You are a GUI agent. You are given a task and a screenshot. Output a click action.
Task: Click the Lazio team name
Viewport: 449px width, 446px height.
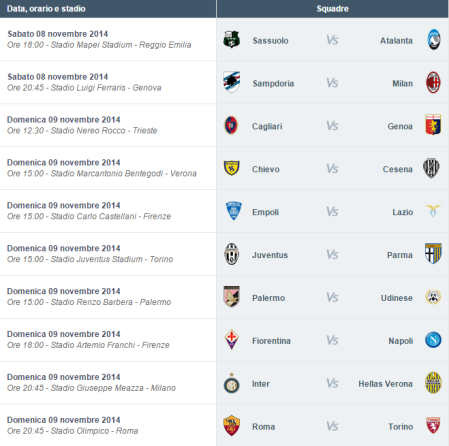tap(402, 212)
